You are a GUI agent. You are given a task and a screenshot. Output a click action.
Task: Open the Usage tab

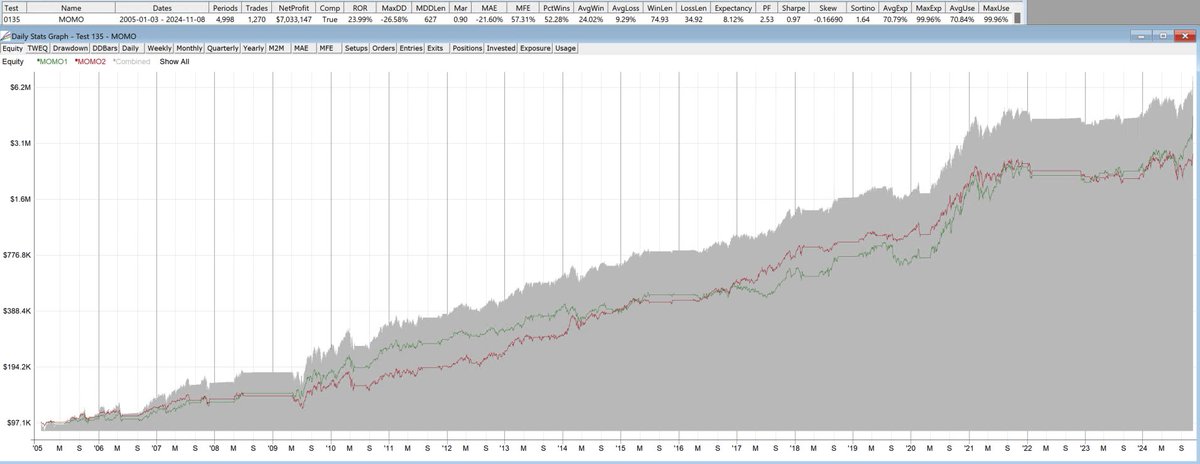(x=565, y=47)
